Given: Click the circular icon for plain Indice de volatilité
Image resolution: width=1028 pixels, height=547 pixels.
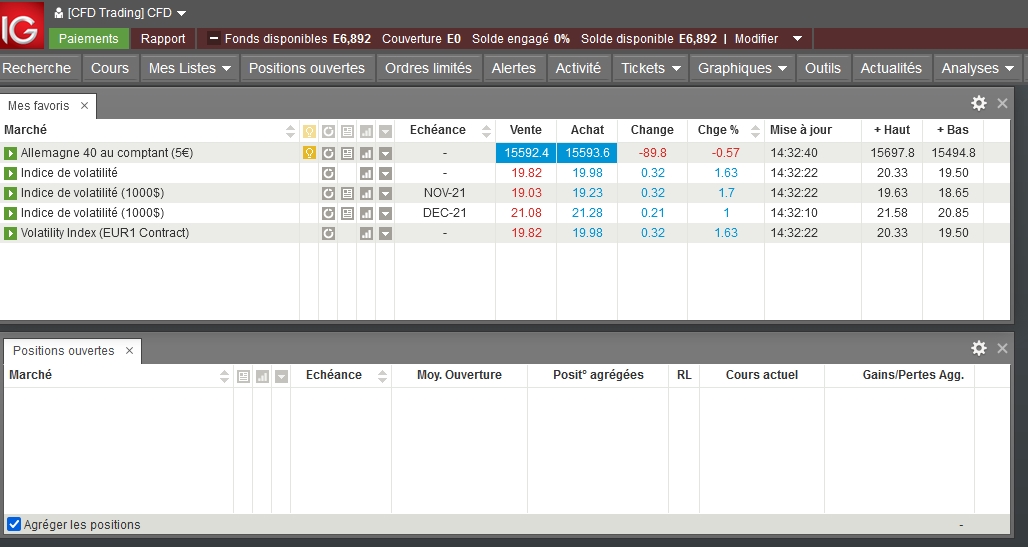Looking at the screenshot, I should pyautogui.click(x=328, y=173).
